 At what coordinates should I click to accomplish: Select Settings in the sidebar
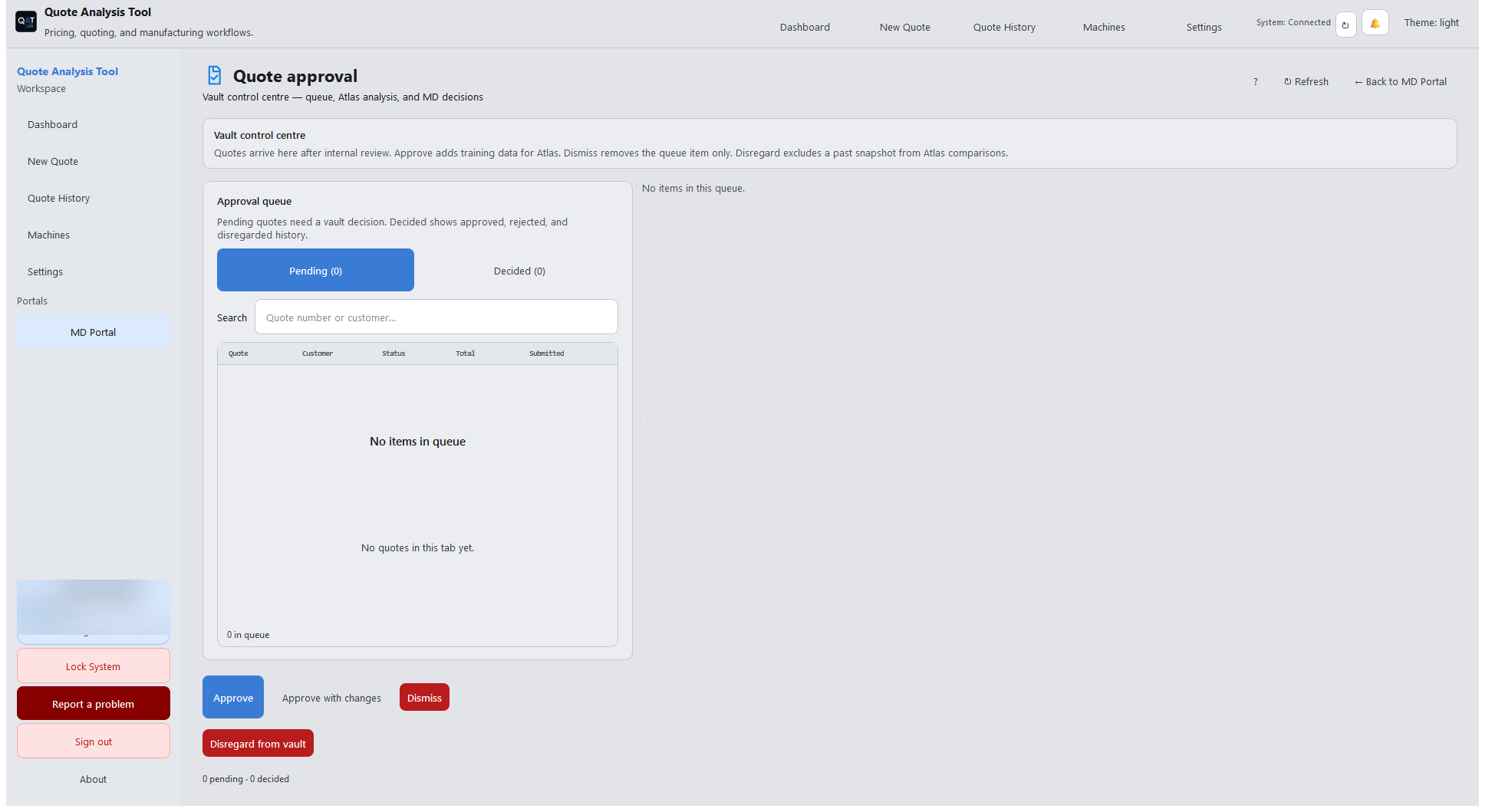tap(93, 272)
